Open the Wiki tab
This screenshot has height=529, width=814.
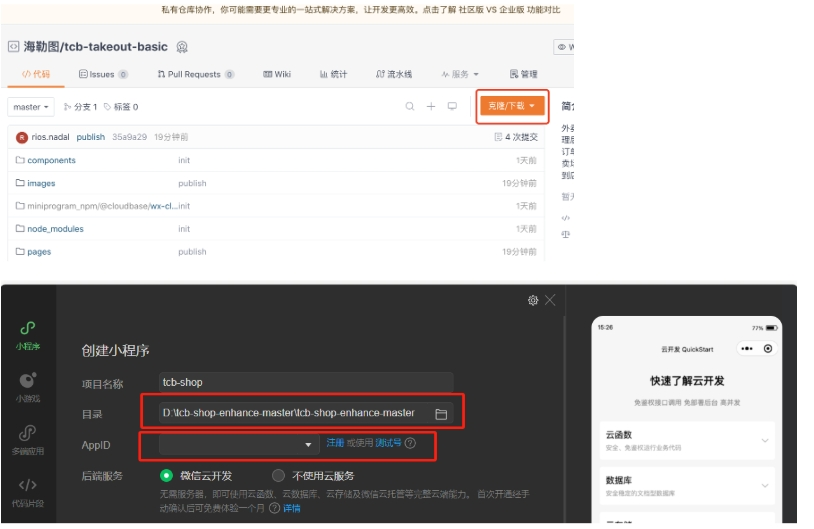[277, 74]
